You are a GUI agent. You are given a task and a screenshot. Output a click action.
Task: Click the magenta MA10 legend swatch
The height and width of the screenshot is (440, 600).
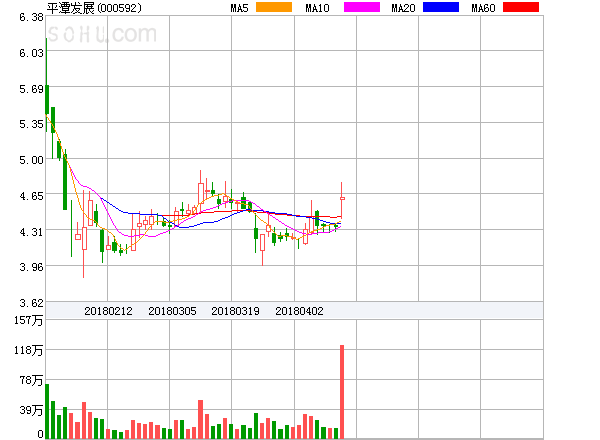tap(362, 7)
